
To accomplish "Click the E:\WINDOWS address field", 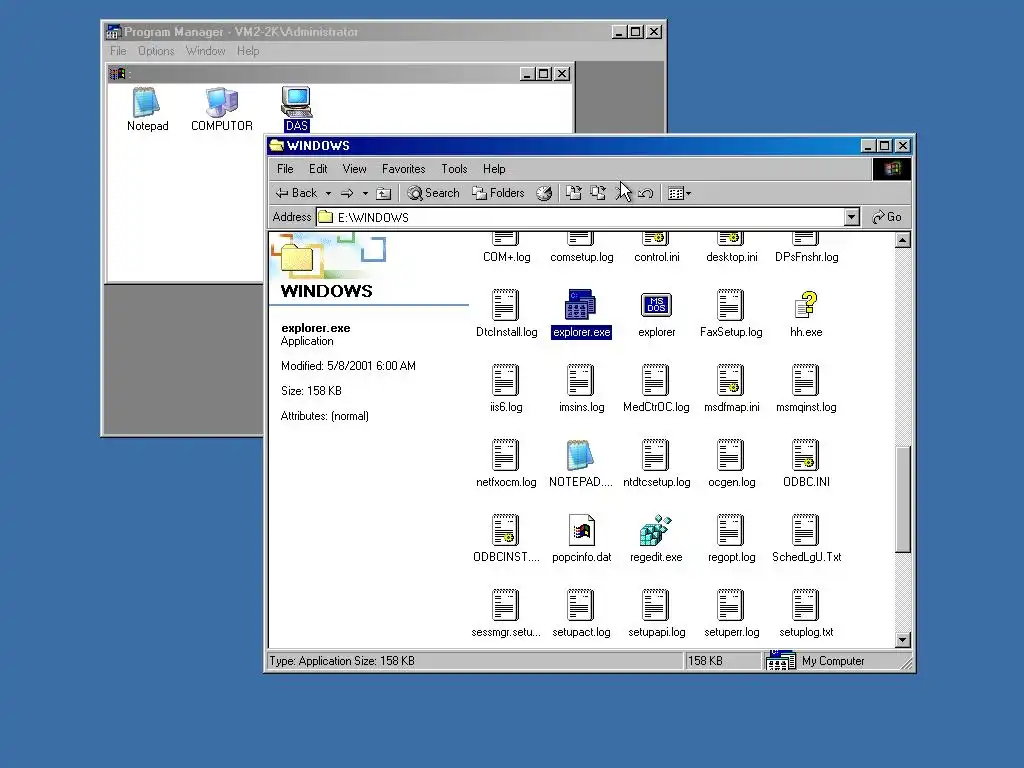I will 580,217.
